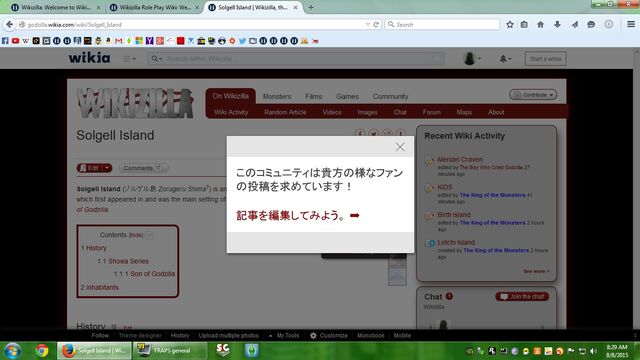640x360 pixels.
Task: Reload the page with refresh icon
Action: click(376, 24)
